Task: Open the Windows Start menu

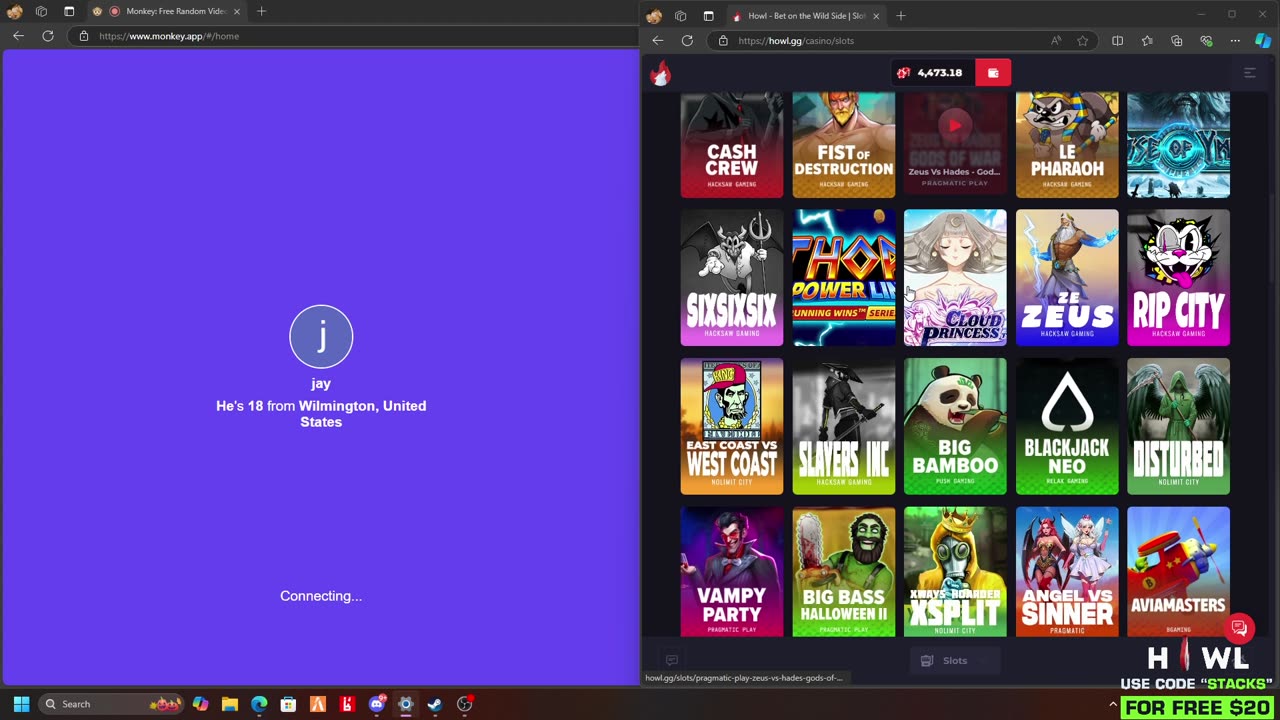Action: [x=21, y=704]
